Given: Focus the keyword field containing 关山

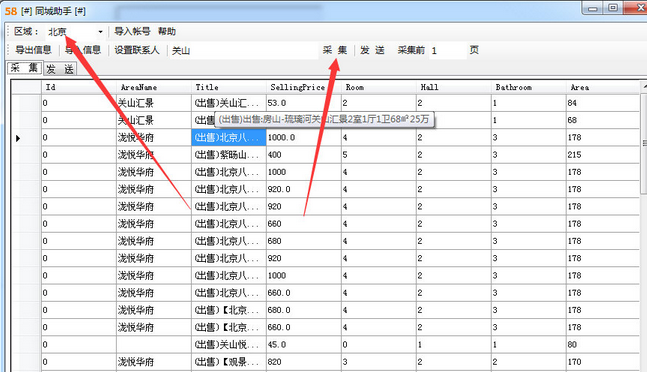Looking at the screenshot, I should [x=244, y=51].
